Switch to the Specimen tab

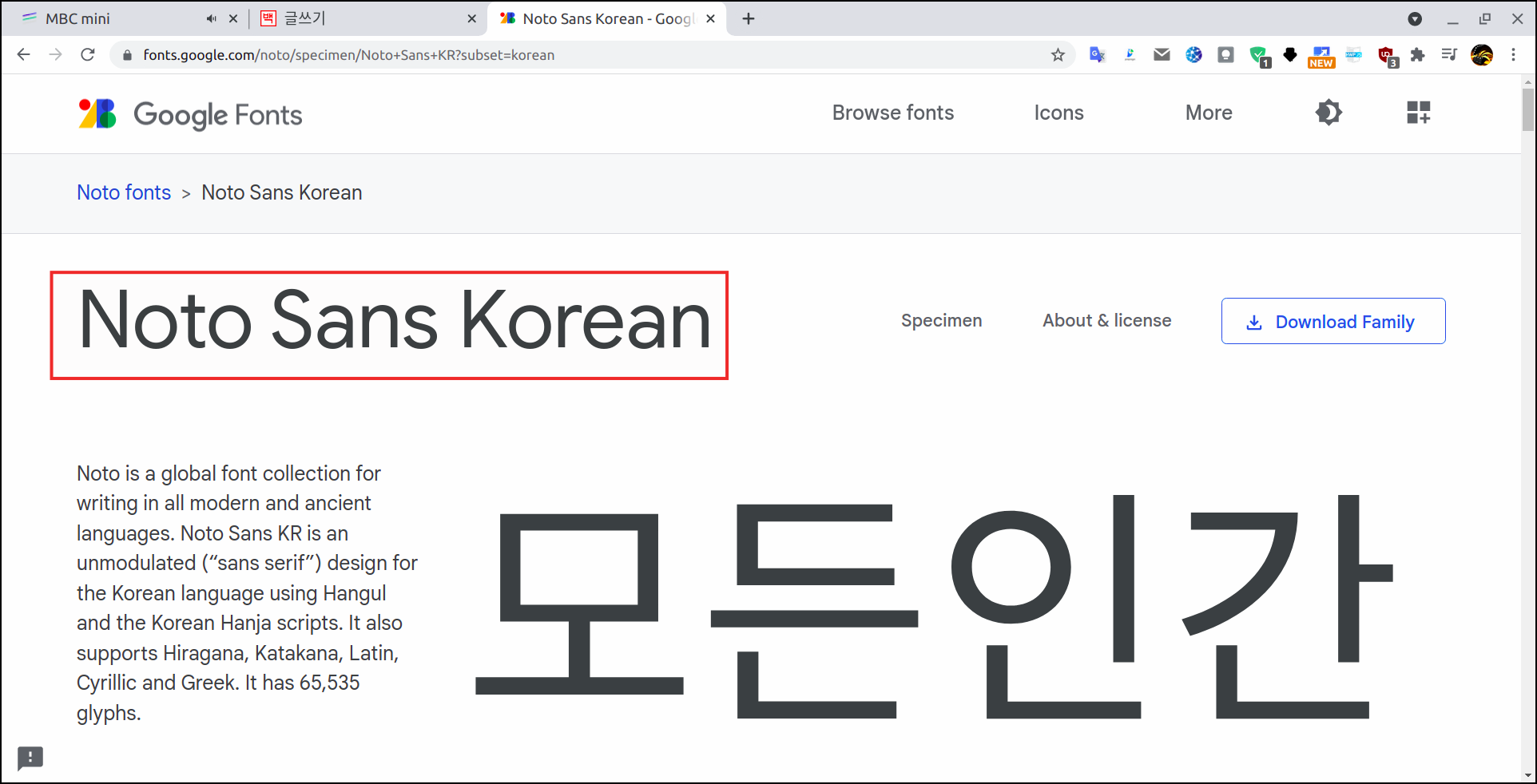(x=942, y=320)
